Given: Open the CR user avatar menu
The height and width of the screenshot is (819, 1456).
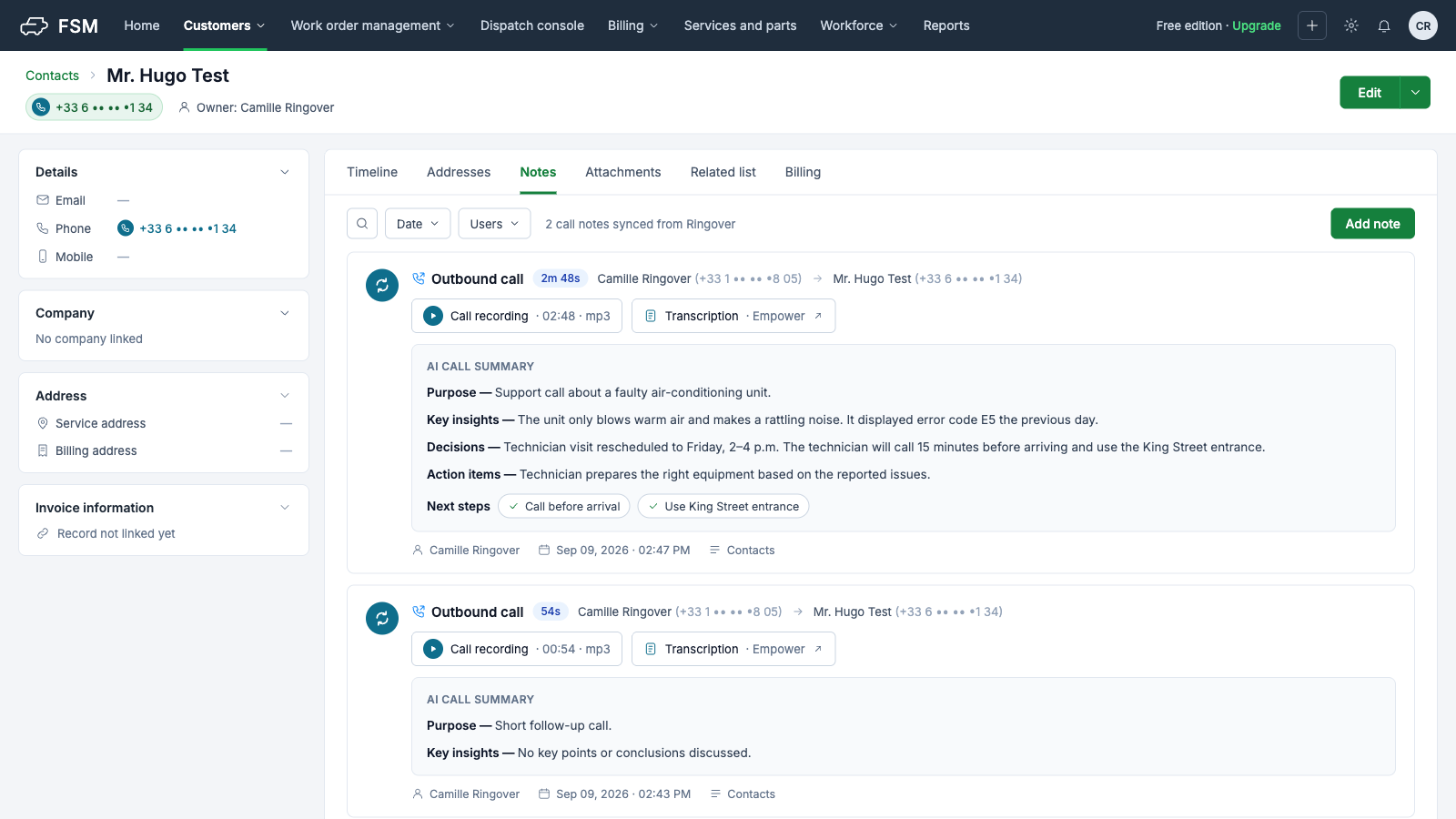Looking at the screenshot, I should pyautogui.click(x=1423, y=25).
